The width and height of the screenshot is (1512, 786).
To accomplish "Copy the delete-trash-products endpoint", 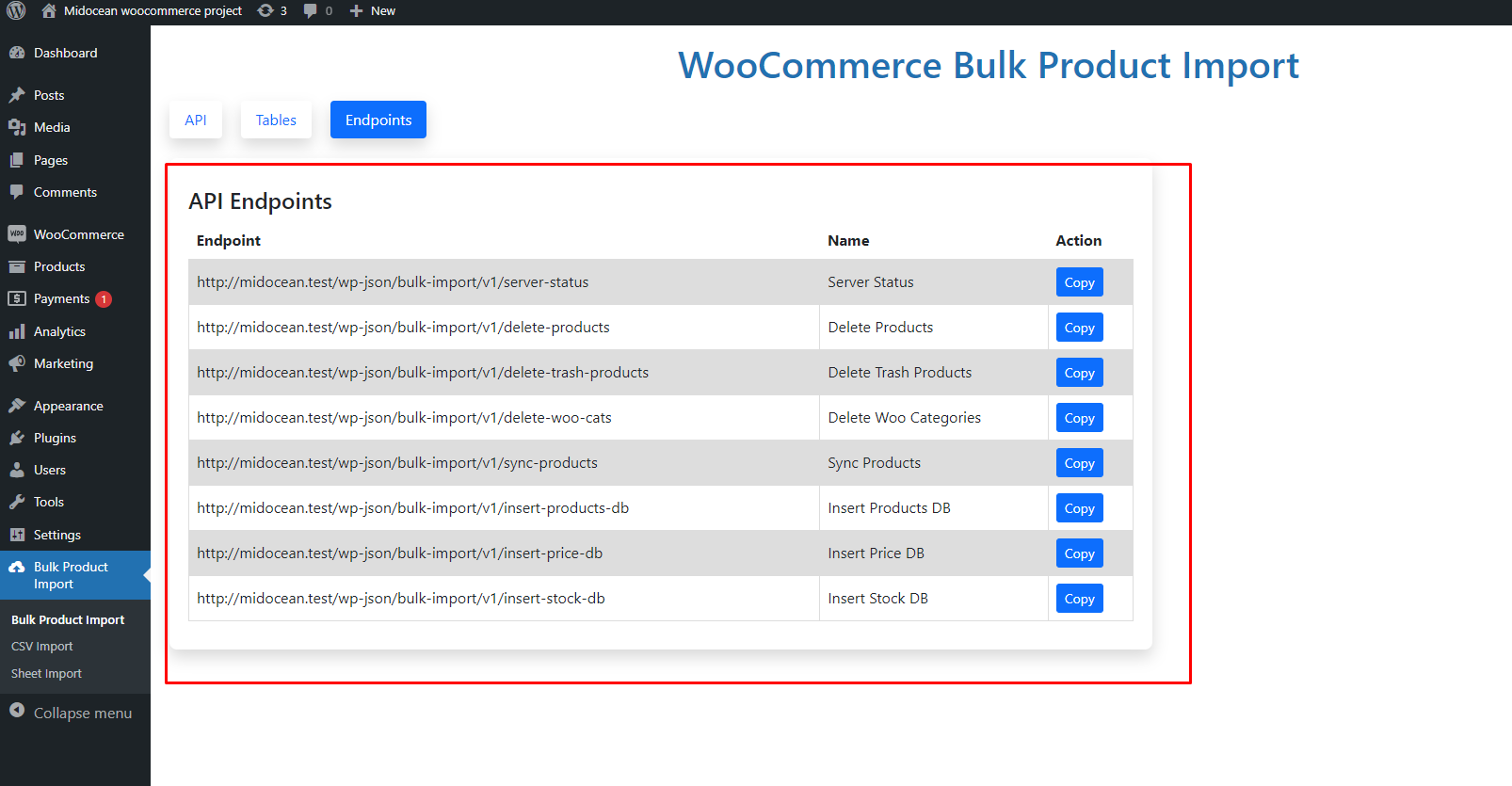I will point(1080,373).
